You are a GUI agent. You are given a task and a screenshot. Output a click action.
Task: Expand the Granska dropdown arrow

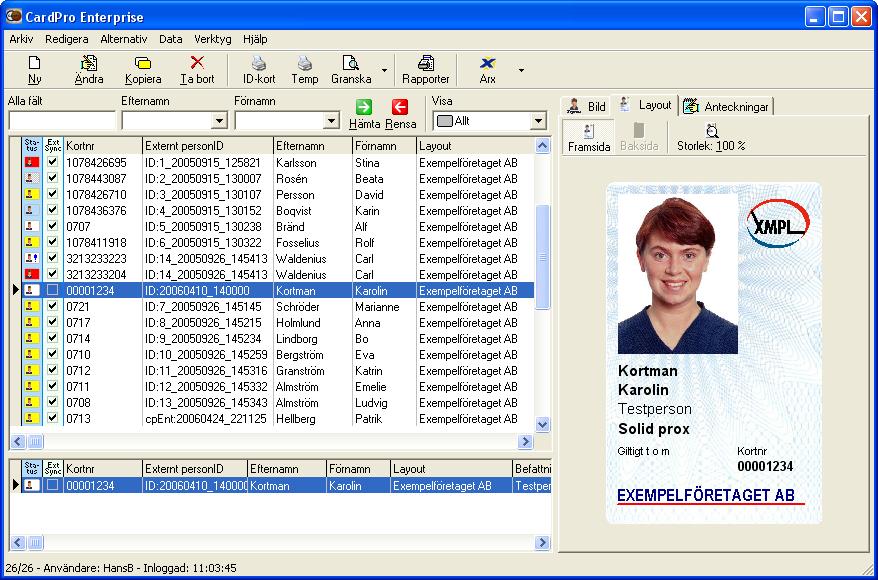[x=384, y=70]
